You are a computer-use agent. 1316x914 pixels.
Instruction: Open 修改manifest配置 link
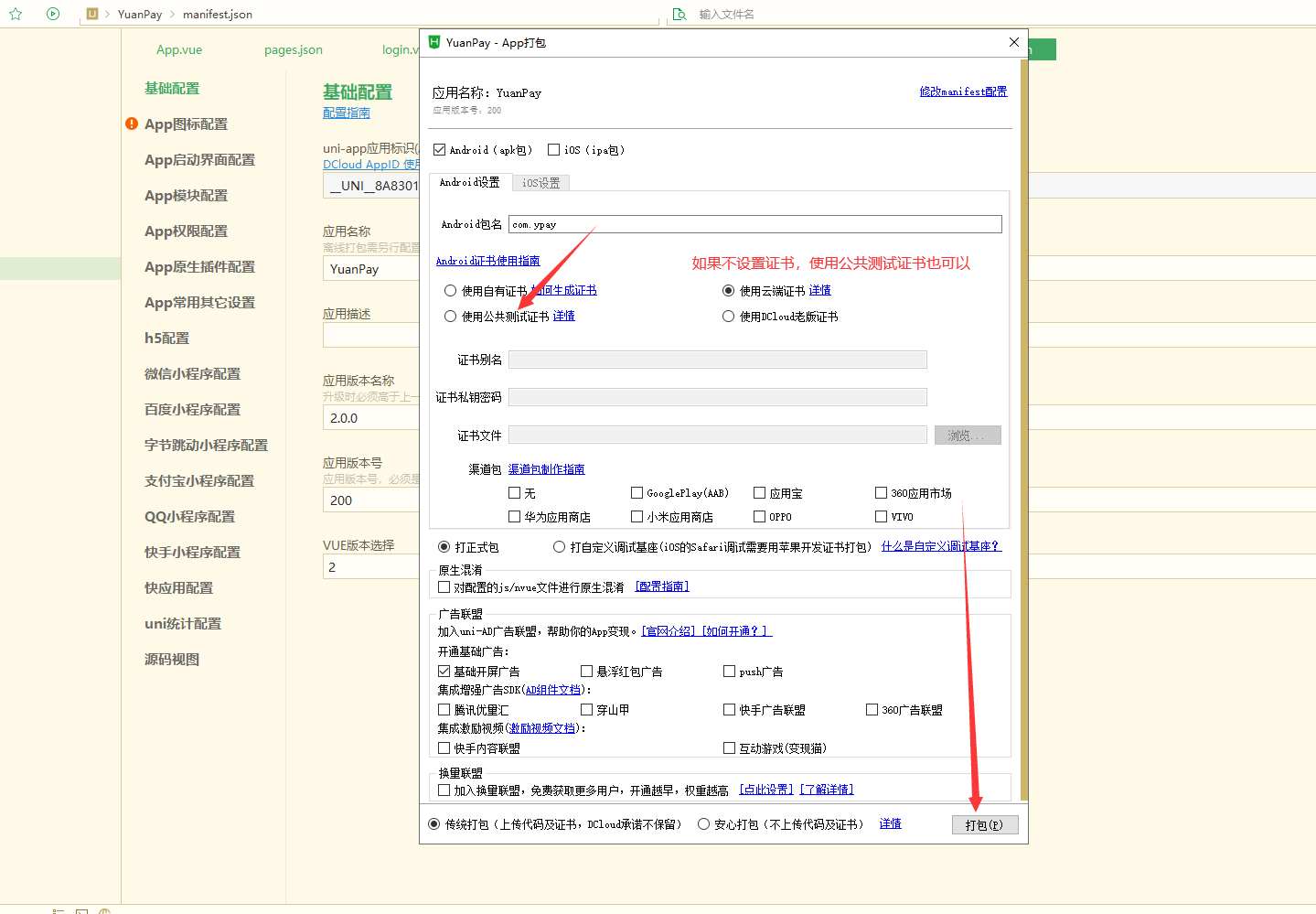(x=963, y=91)
